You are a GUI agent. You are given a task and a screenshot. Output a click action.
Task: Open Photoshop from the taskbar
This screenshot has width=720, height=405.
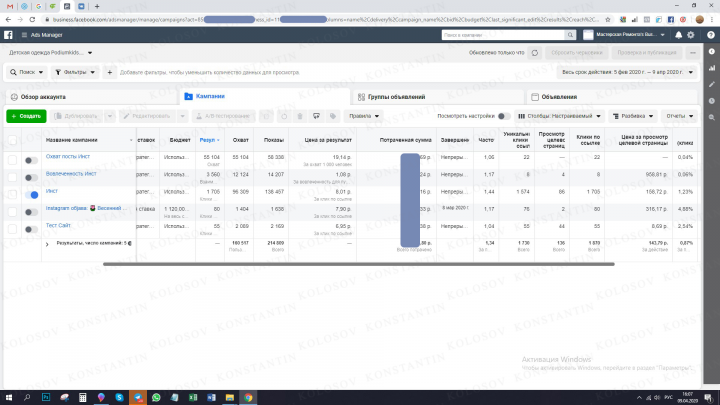point(46,397)
